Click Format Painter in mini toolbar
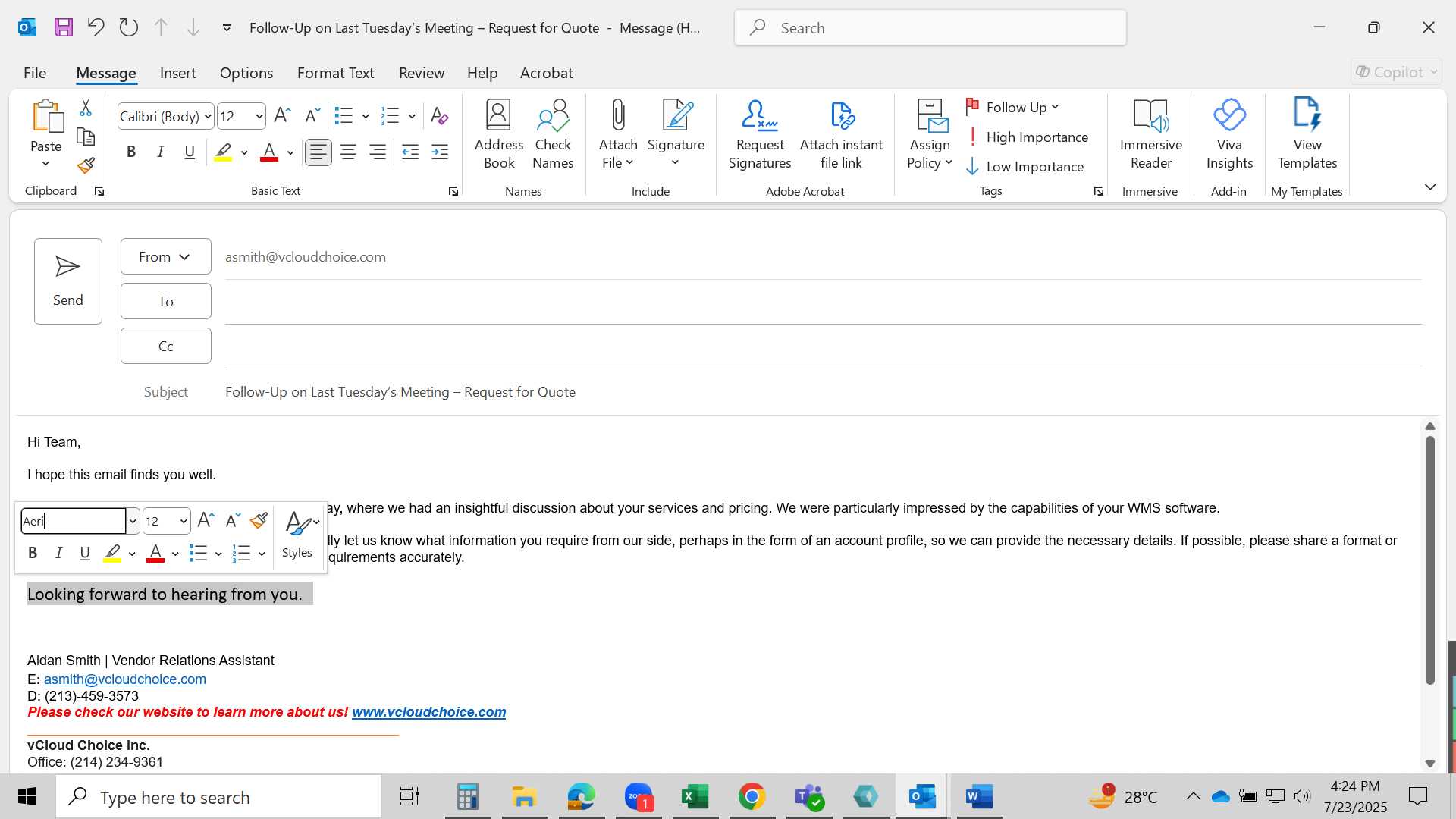 click(x=259, y=520)
